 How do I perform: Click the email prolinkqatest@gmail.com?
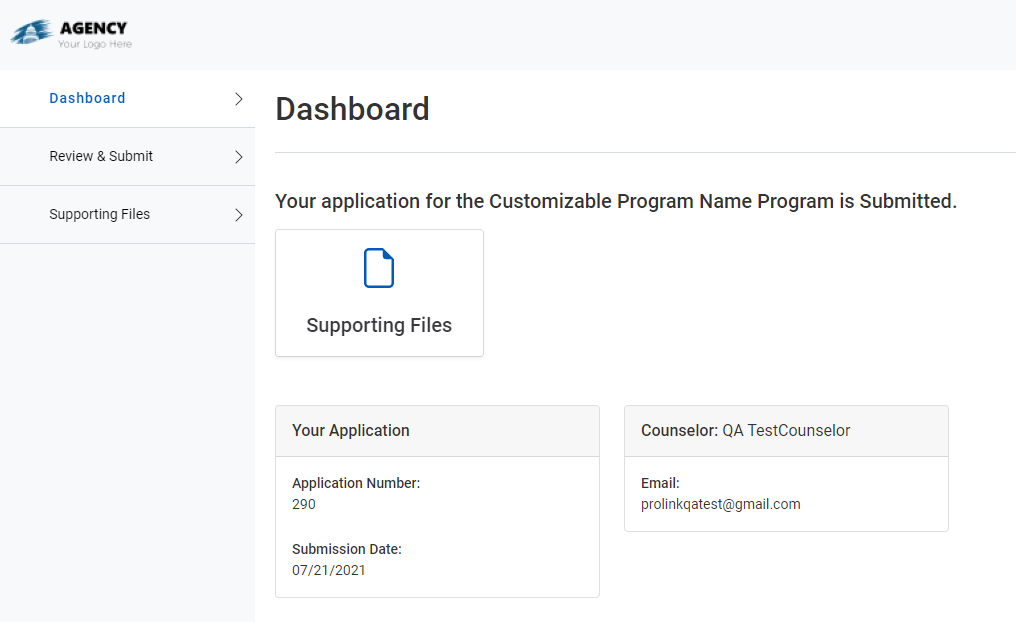tap(720, 504)
